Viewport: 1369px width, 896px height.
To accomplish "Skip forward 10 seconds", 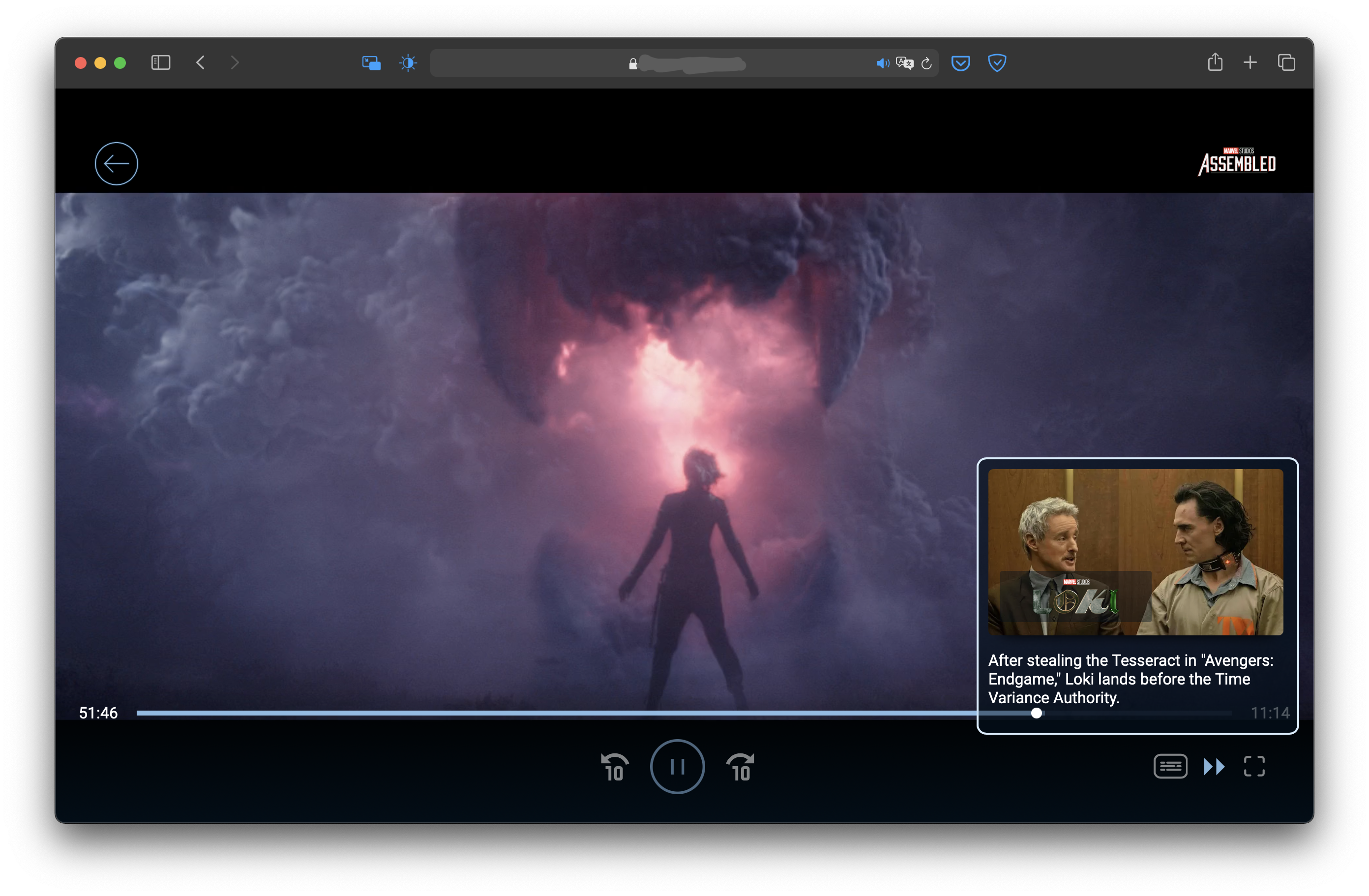I will point(740,768).
